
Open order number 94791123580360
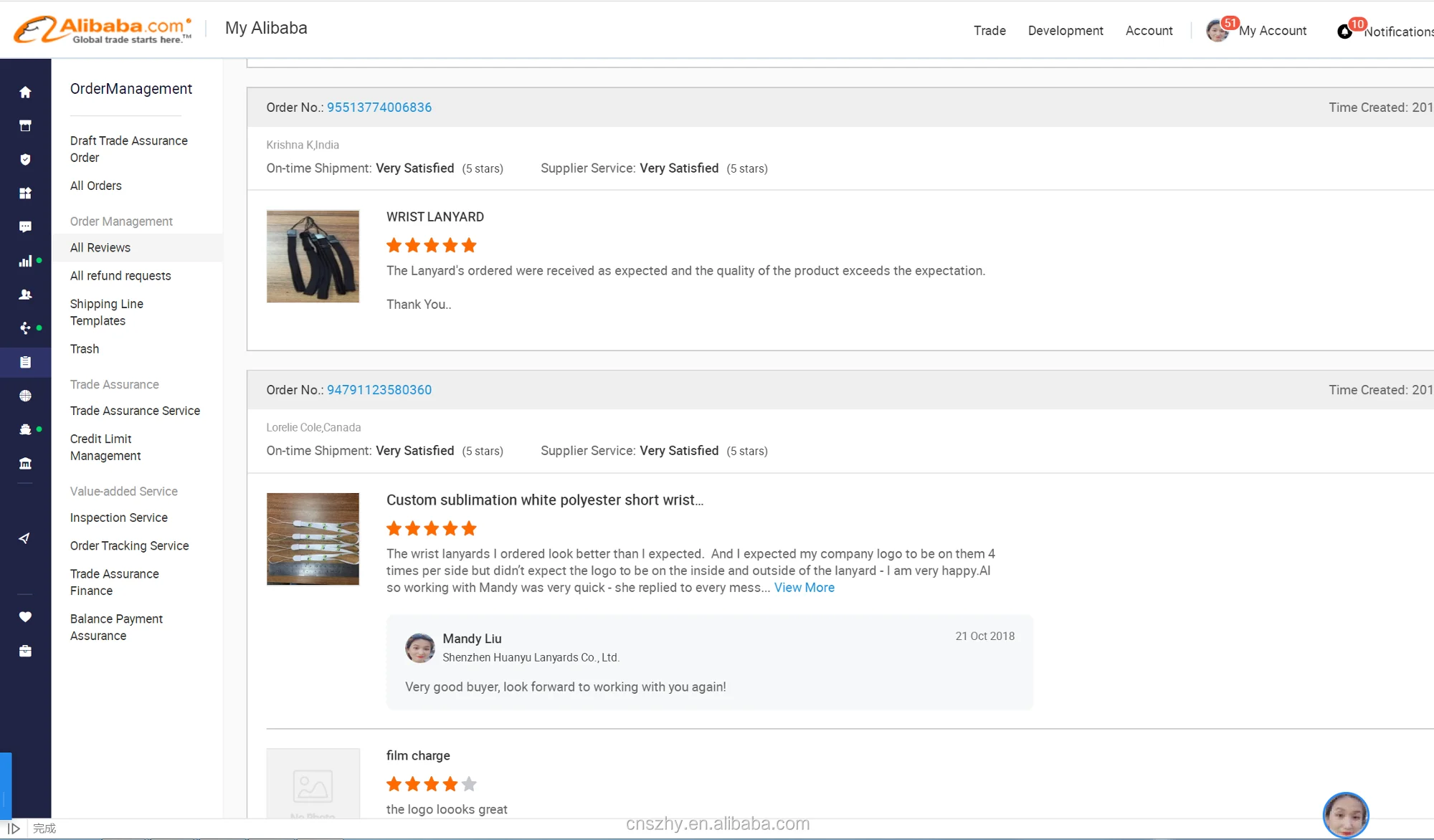(x=379, y=390)
